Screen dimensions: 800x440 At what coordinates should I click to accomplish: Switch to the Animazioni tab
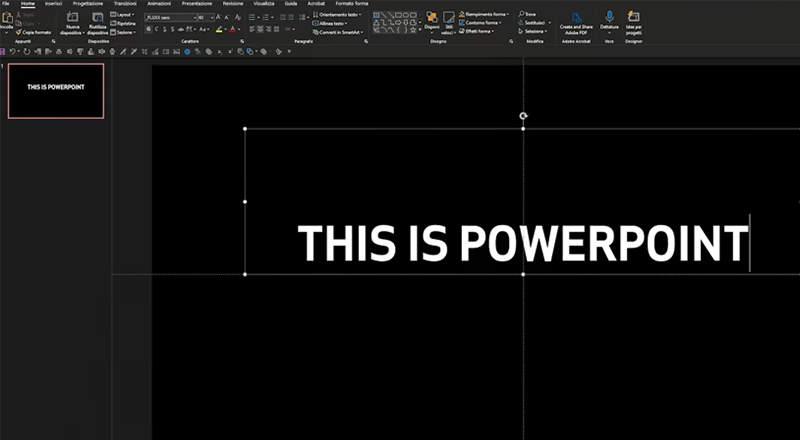(x=159, y=4)
